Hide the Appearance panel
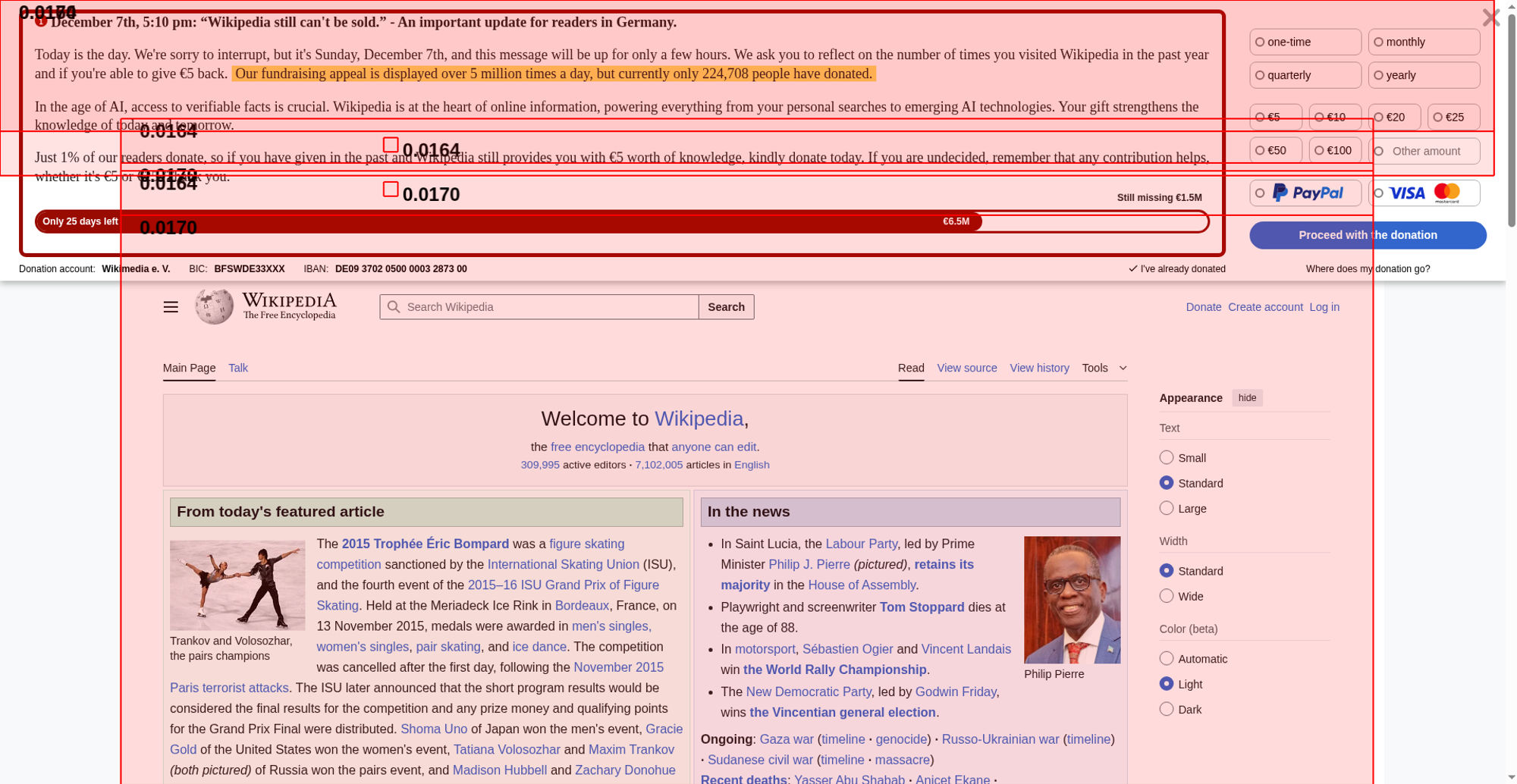This screenshot has width=1517, height=784. [x=1247, y=398]
